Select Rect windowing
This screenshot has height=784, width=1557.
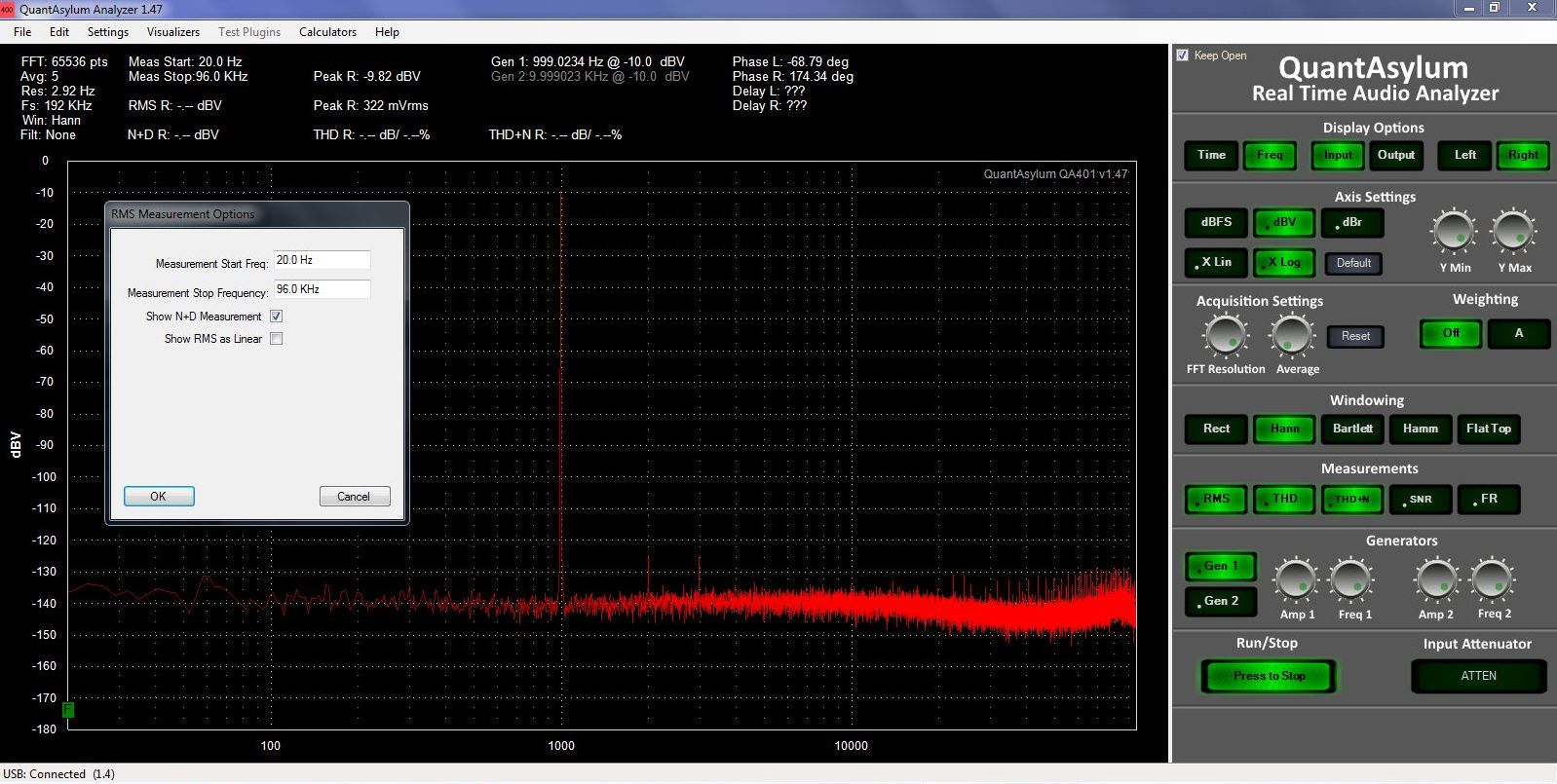(1216, 429)
